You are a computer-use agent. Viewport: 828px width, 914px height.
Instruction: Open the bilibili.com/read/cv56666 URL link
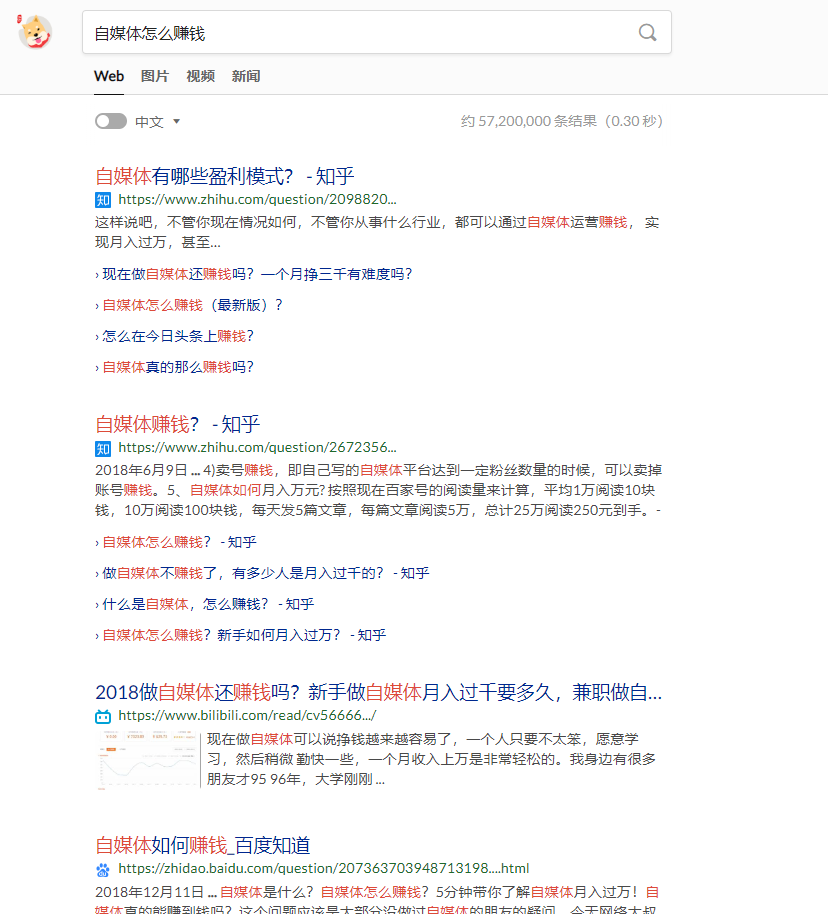(x=247, y=716)
